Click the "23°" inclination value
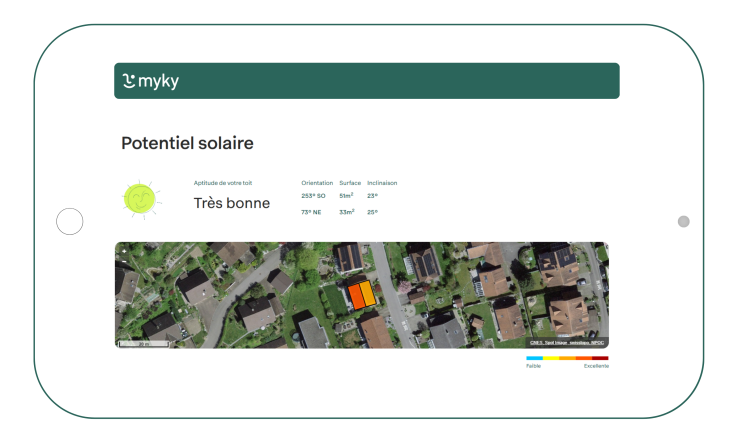Viewport: 738px width, 443px height. point(372,195)
